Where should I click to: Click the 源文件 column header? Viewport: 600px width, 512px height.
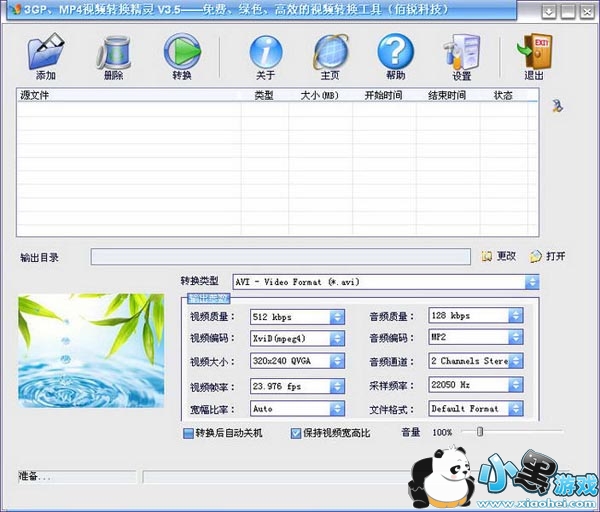click(129, 95)
